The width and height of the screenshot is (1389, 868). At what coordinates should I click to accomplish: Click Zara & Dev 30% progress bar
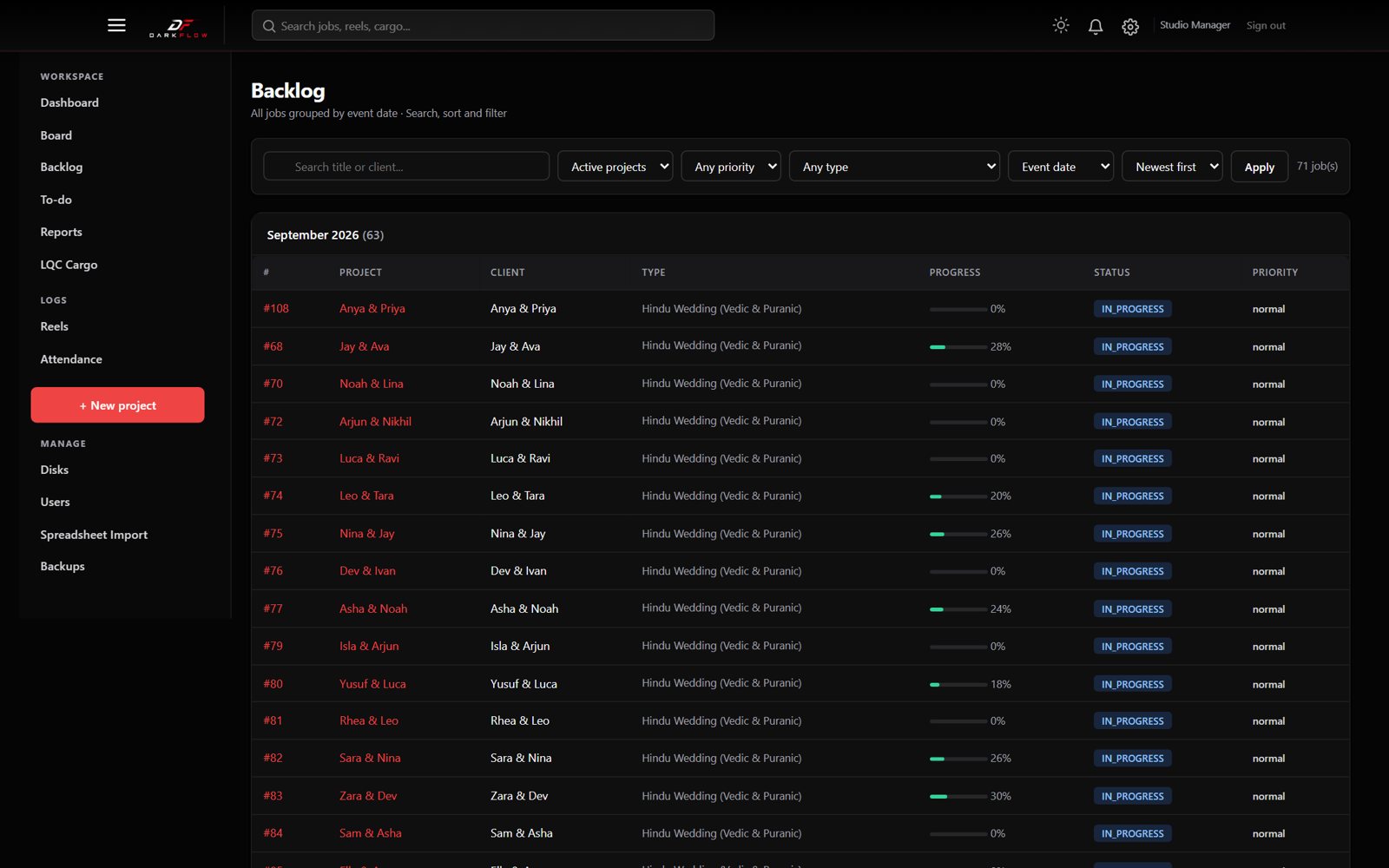pyautogui.click(x=958, y=797)
